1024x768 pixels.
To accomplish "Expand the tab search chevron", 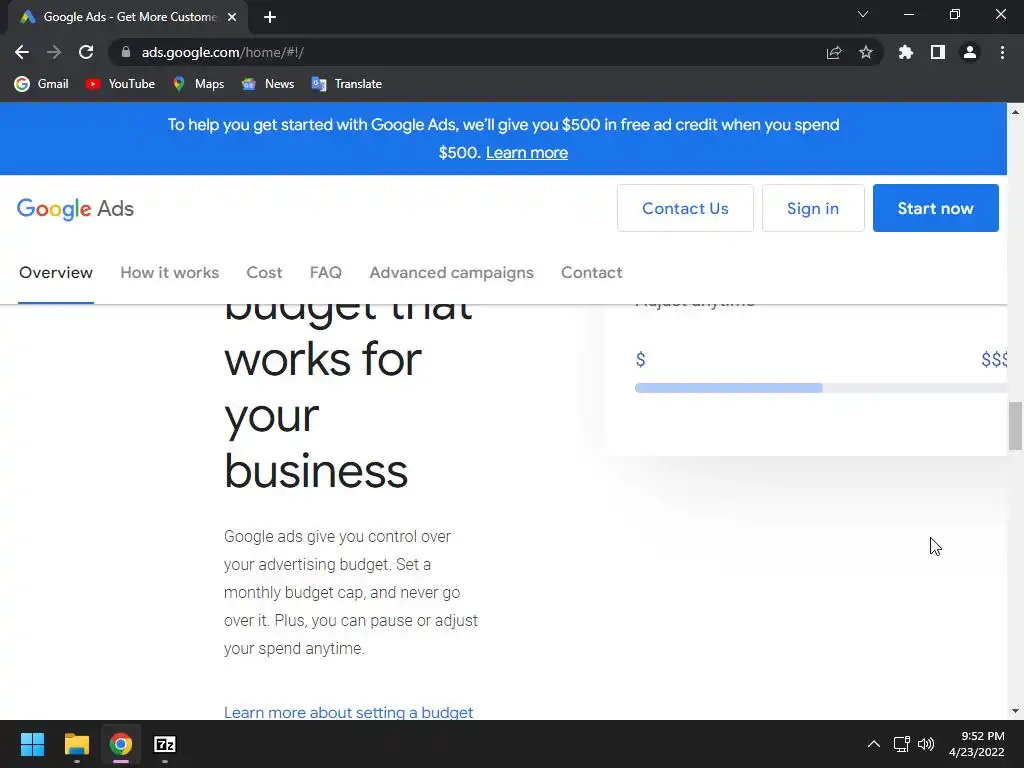I will pos(863,14).
